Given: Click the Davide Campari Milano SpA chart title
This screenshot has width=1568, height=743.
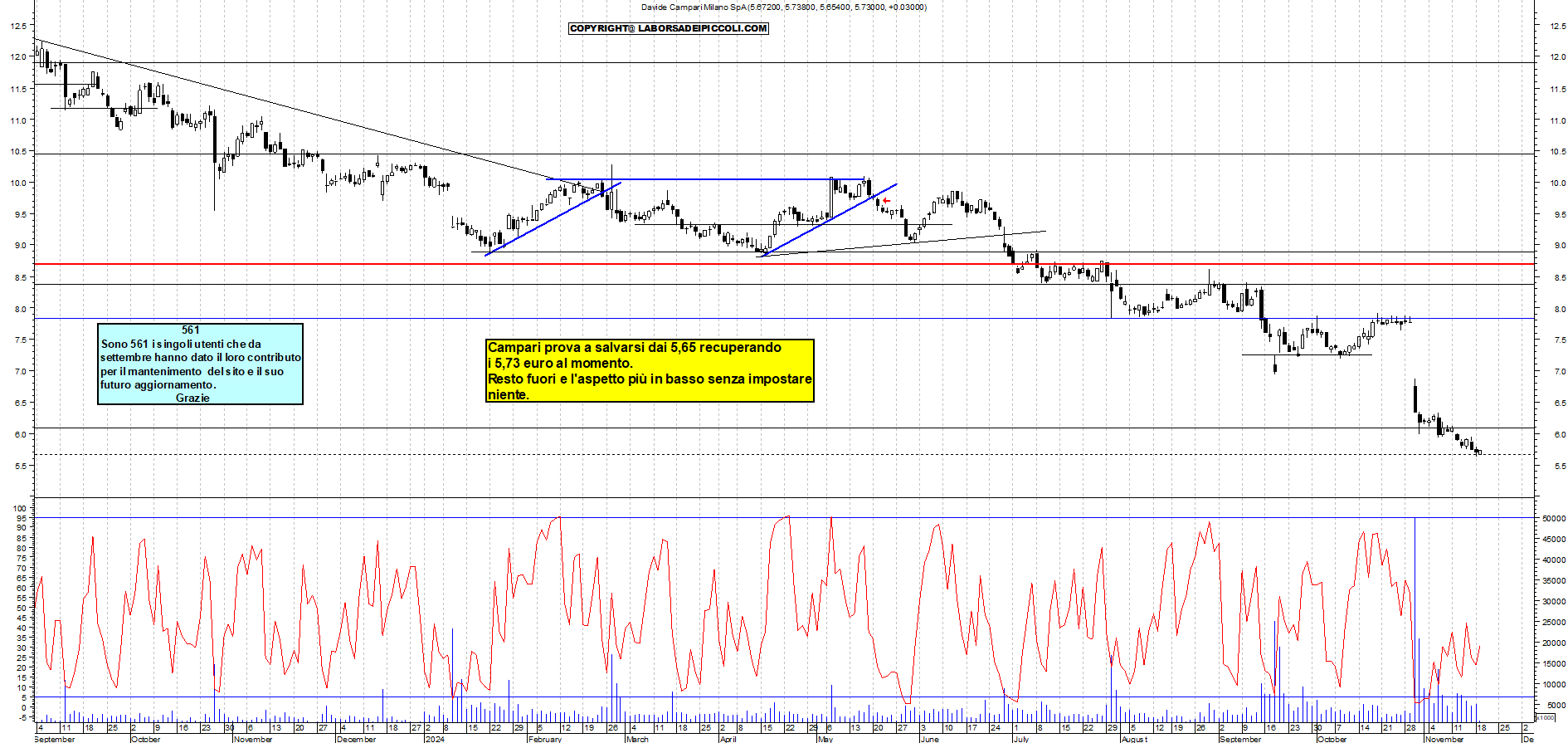Looking at the screenshot, I should pyautogui.click(x=784, y=7).
